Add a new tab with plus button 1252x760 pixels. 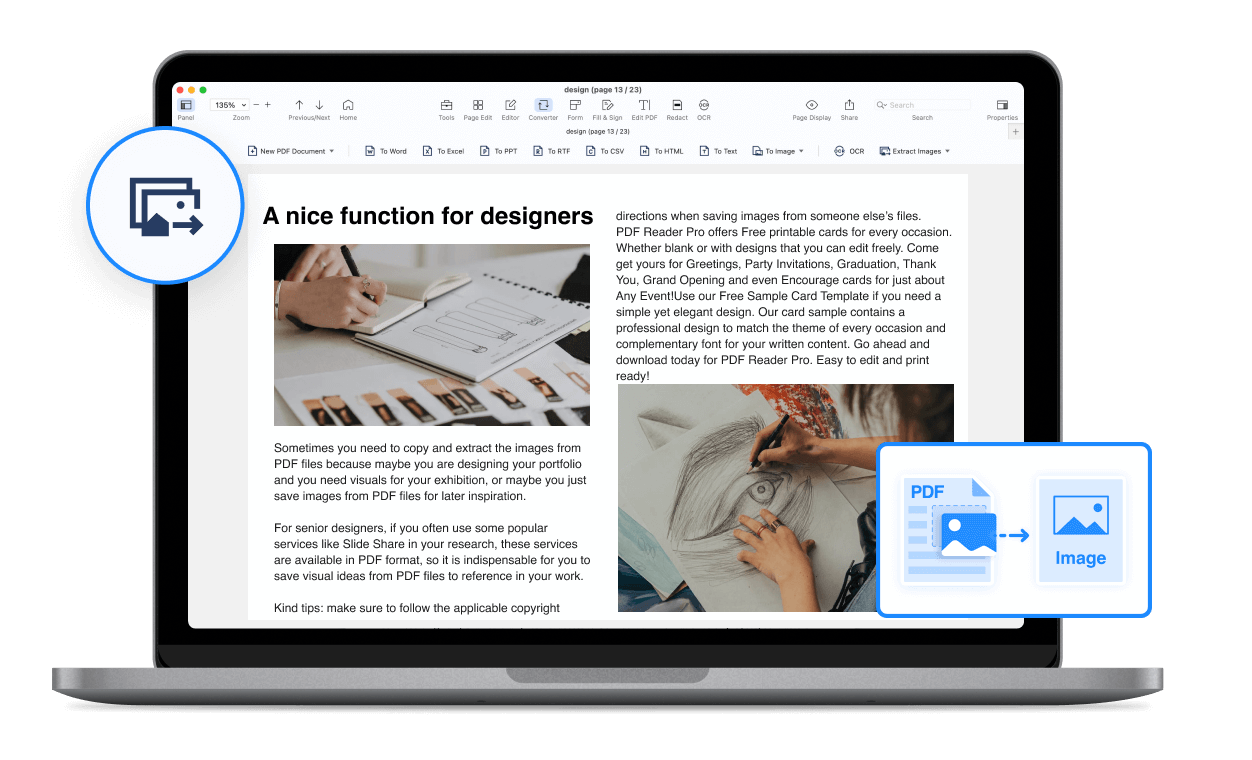(x=1016, y=132)
